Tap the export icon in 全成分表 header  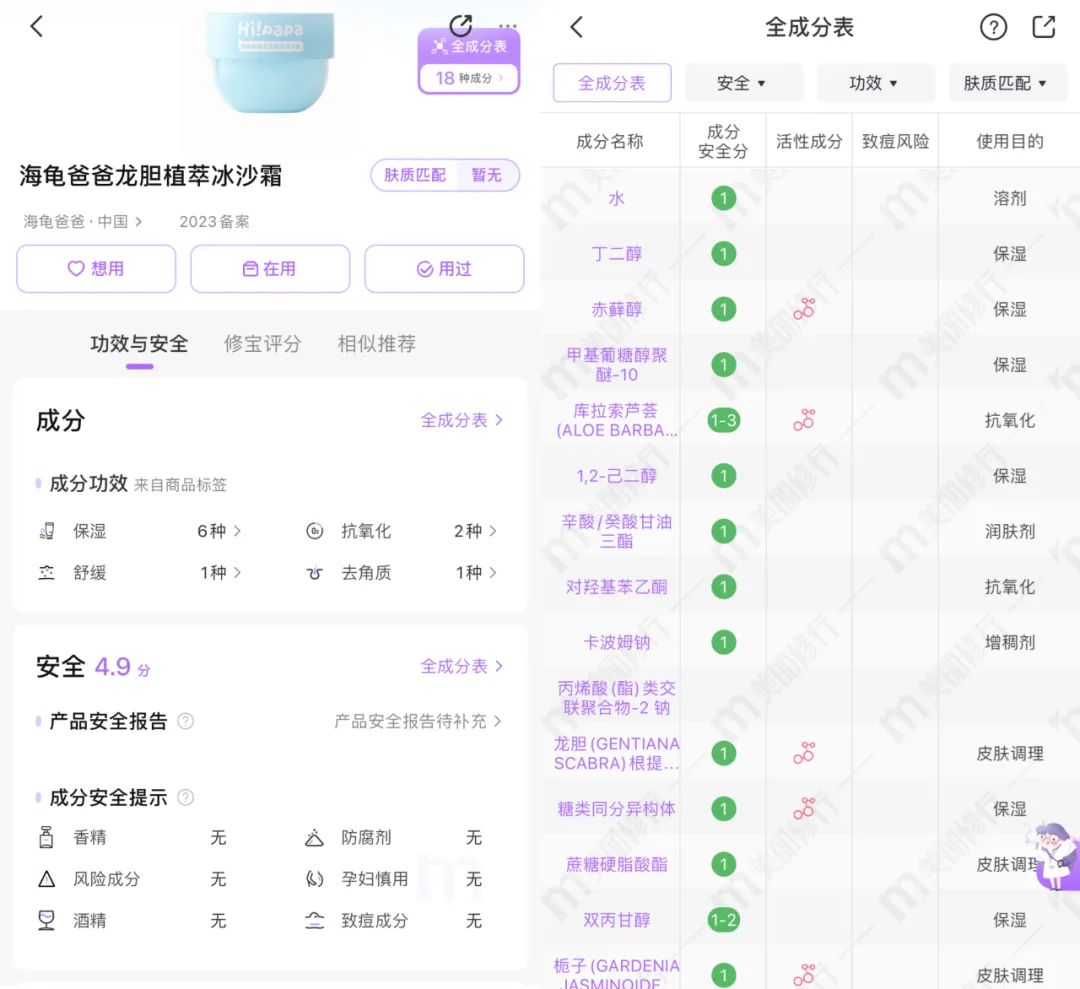coord(1043,27)
